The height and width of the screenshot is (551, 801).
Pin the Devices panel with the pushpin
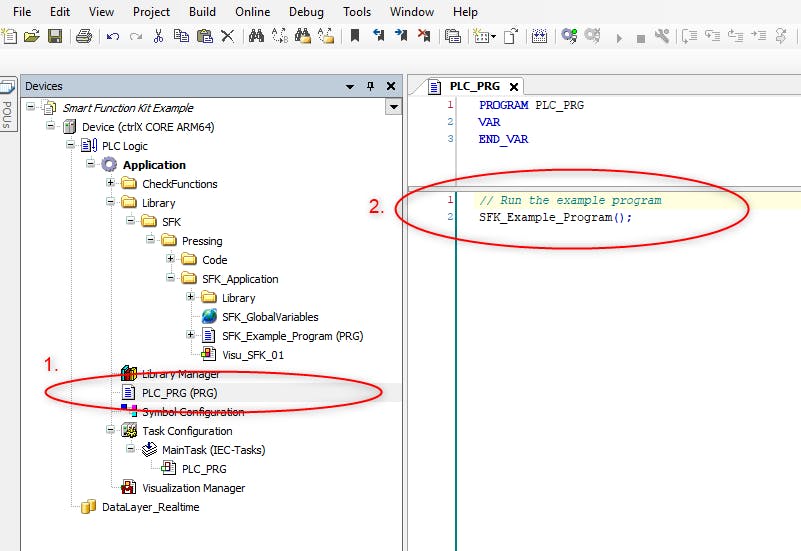(x=371, y=86)
